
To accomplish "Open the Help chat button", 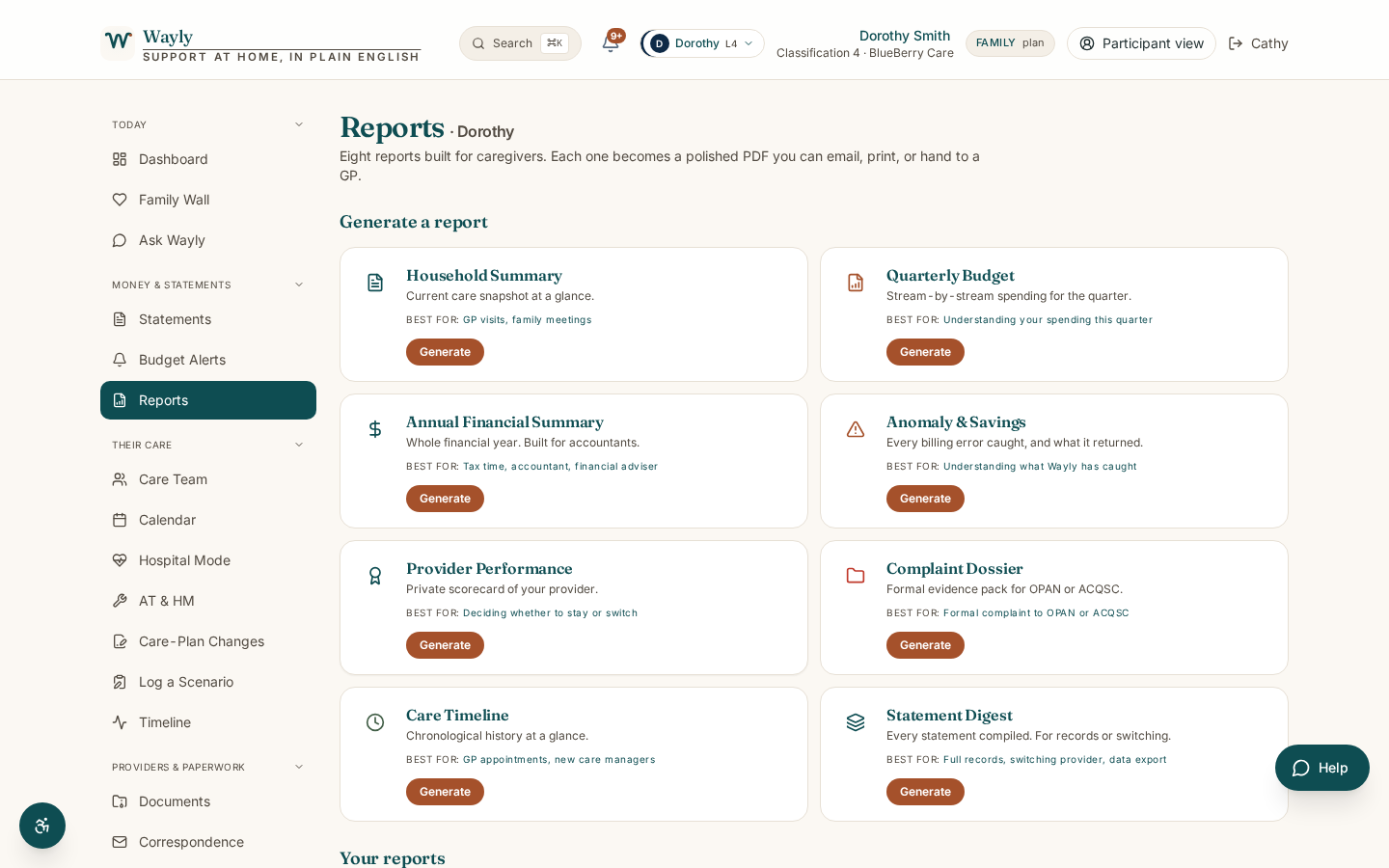I will [x=1322, y=768].
